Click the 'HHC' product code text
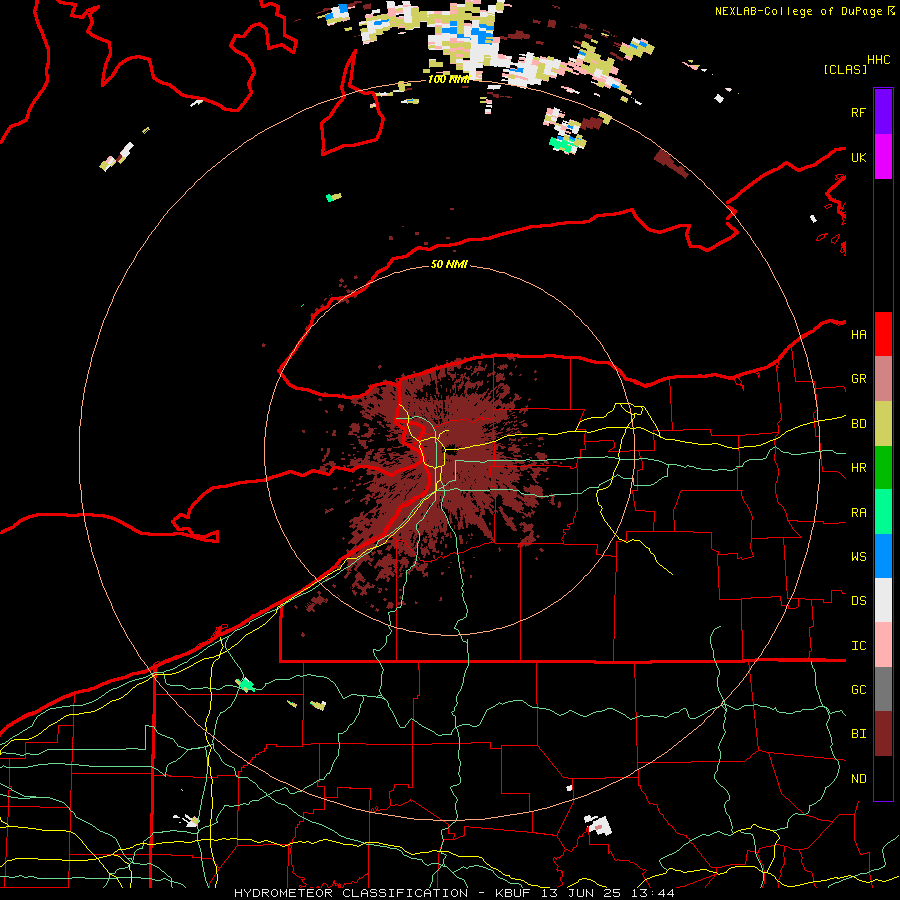This screenshot has height=900, width=900. pos(878,60)
